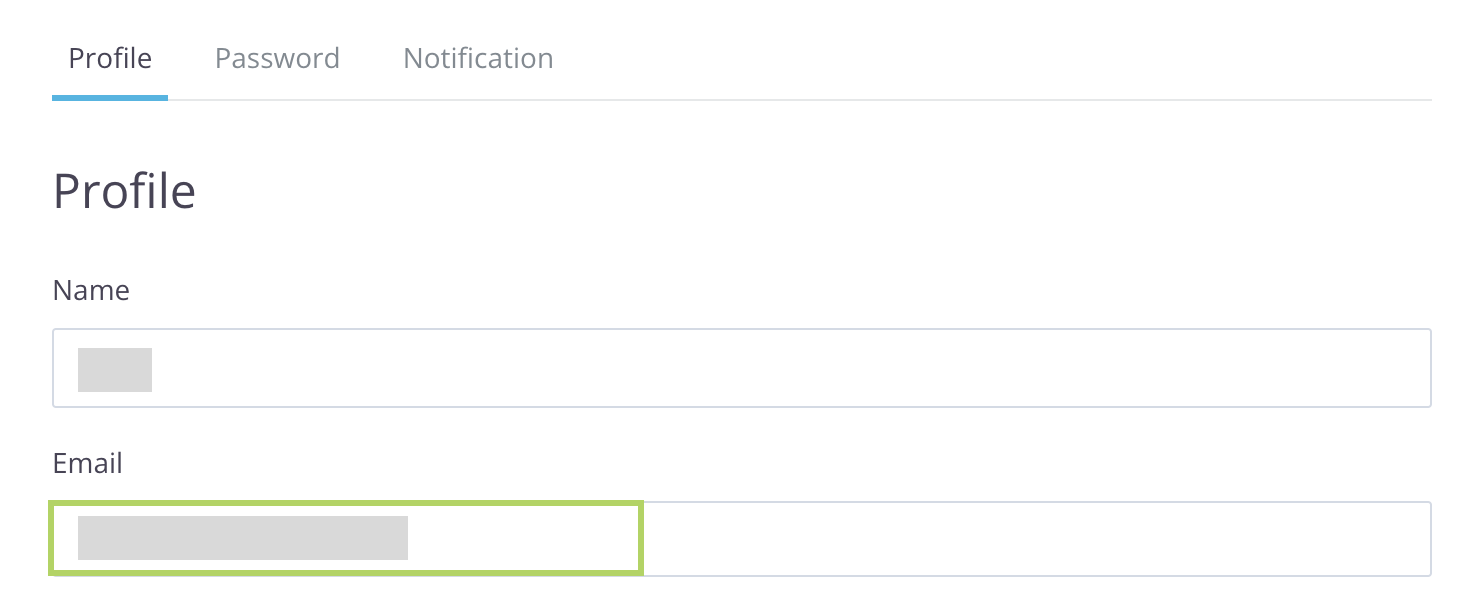Click into the Name input field
Image resolution: width=1478 pixels, height=606 pixels.
click(x=740, y=368)
